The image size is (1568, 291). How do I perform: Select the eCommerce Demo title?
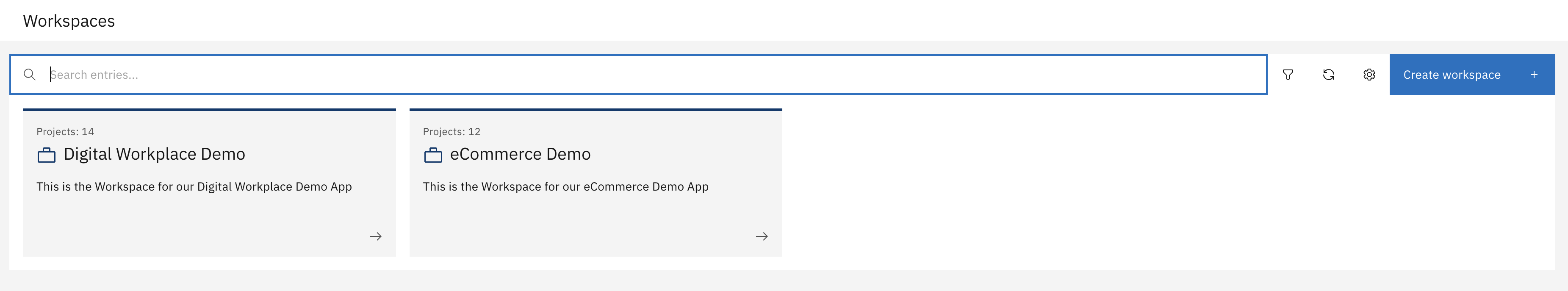(x=520, y=155)
